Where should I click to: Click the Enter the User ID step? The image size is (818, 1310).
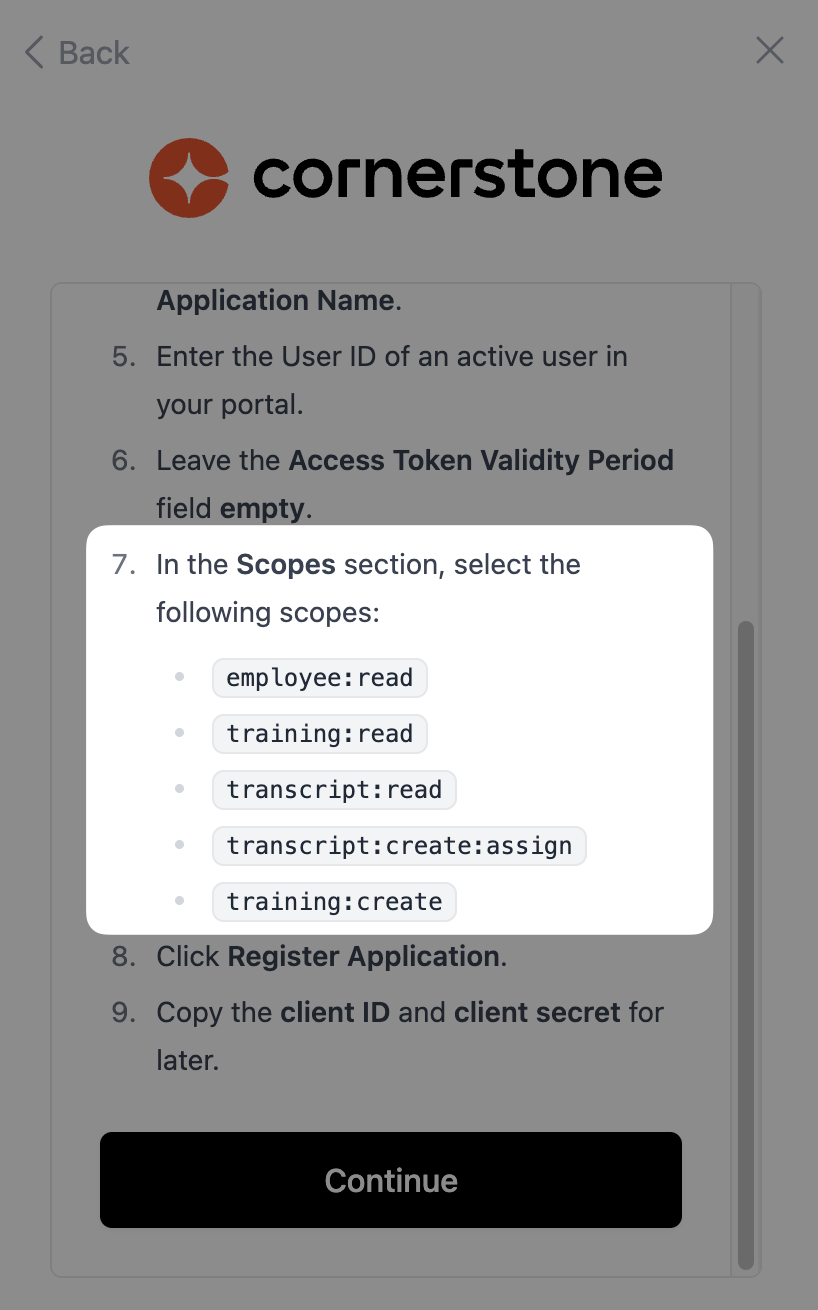tap(392, 357)
